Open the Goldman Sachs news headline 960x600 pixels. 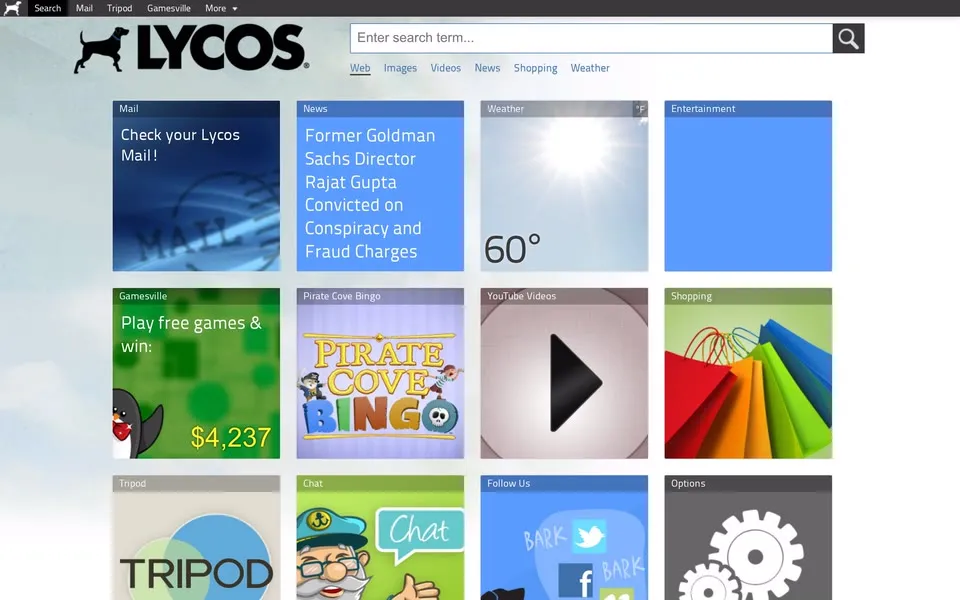point(370,193)
